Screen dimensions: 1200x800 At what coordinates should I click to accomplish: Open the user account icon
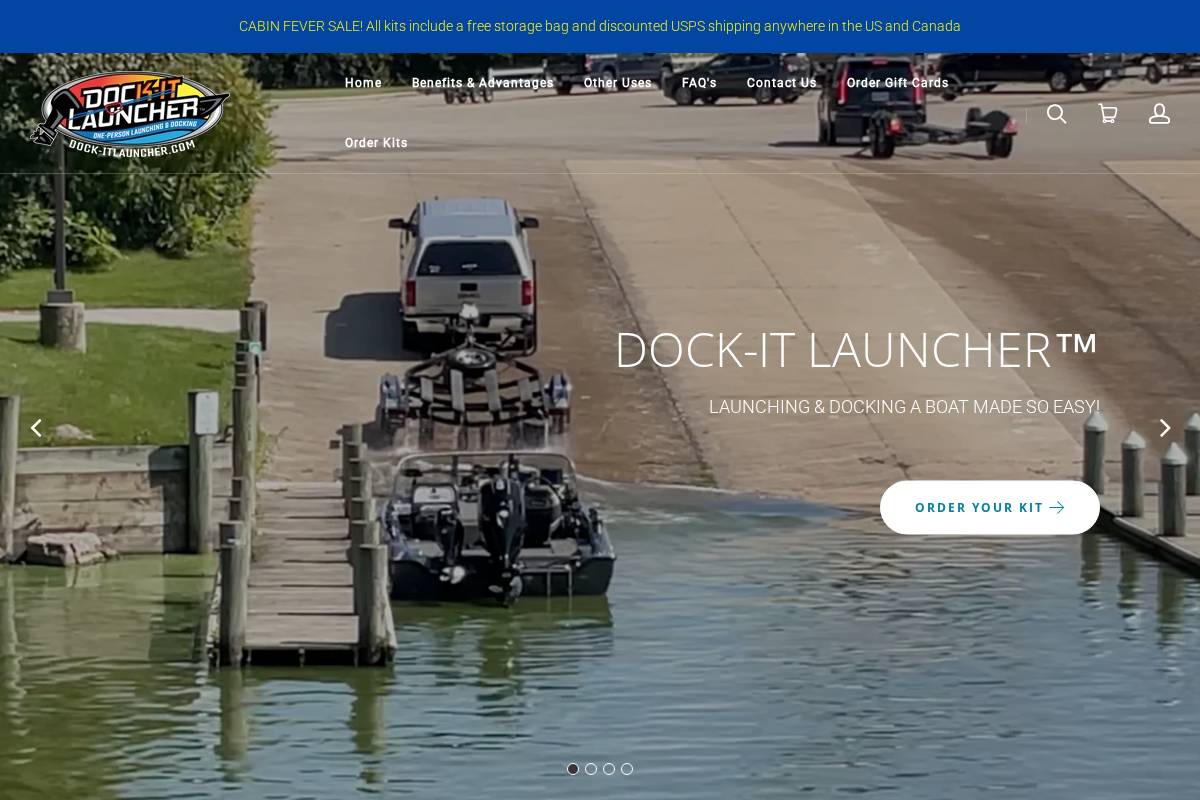1159,114
